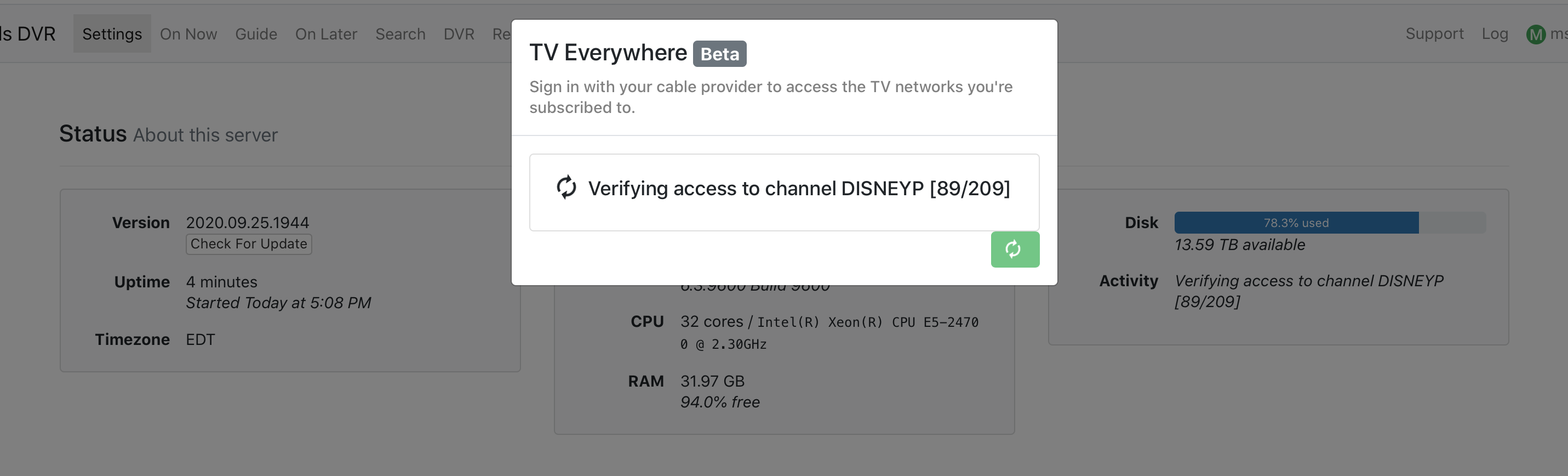Switch to the On Later tab
The width and height of the screenshot is (1568, 476).
click(325, 34)
